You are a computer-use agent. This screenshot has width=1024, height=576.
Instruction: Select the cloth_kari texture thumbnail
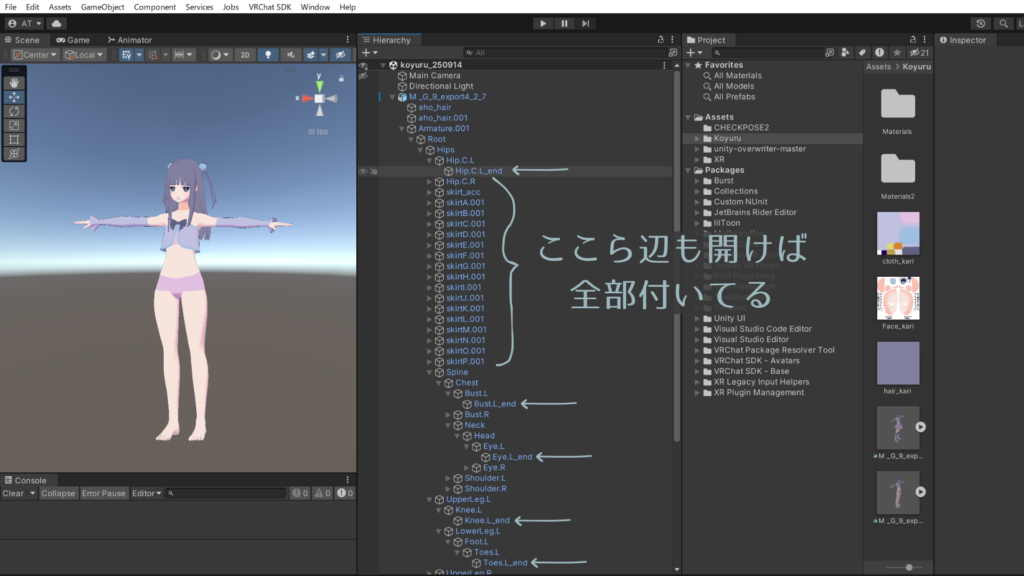(897, 233)
